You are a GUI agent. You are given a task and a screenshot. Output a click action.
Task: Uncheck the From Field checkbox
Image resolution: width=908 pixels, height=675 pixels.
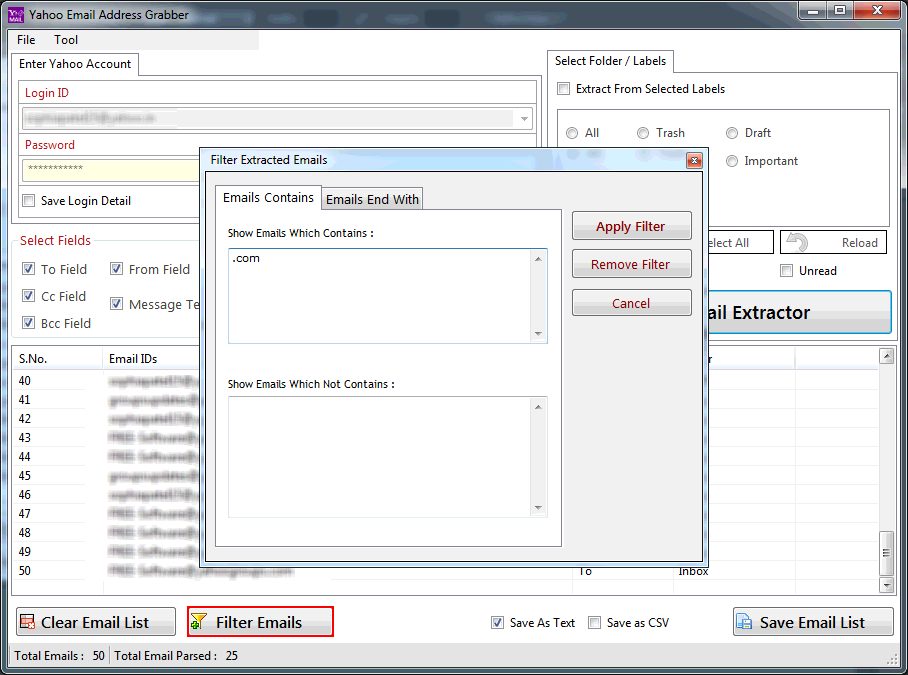[116, 269]
